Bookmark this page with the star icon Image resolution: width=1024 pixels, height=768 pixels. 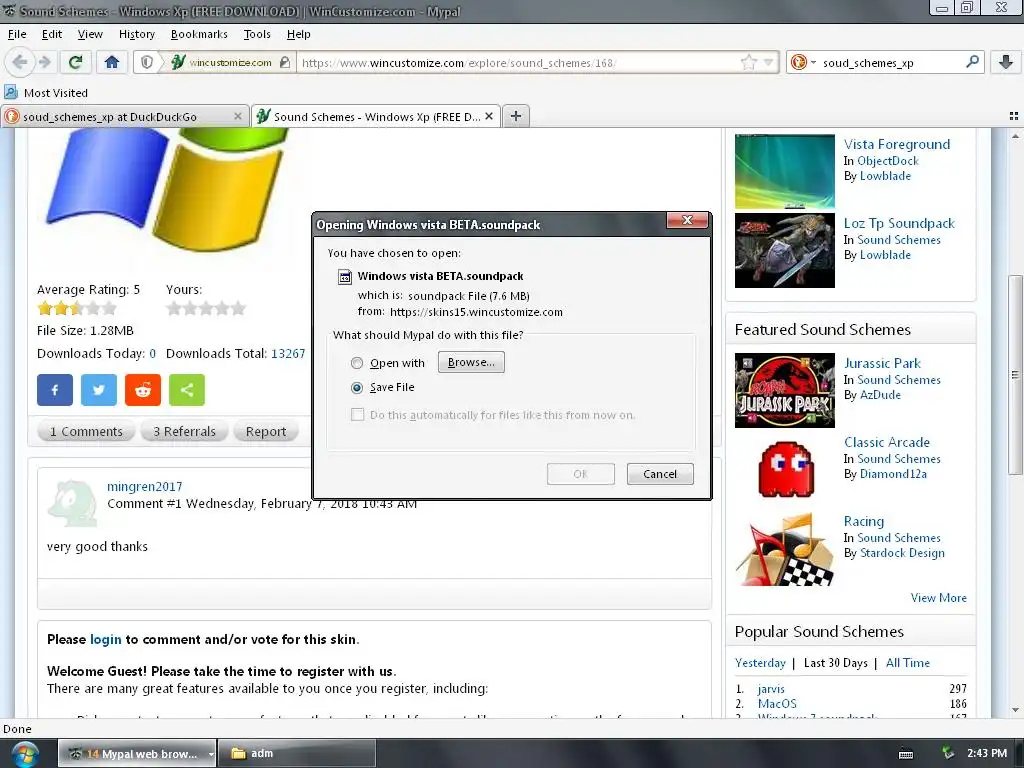tap(748, 62)
